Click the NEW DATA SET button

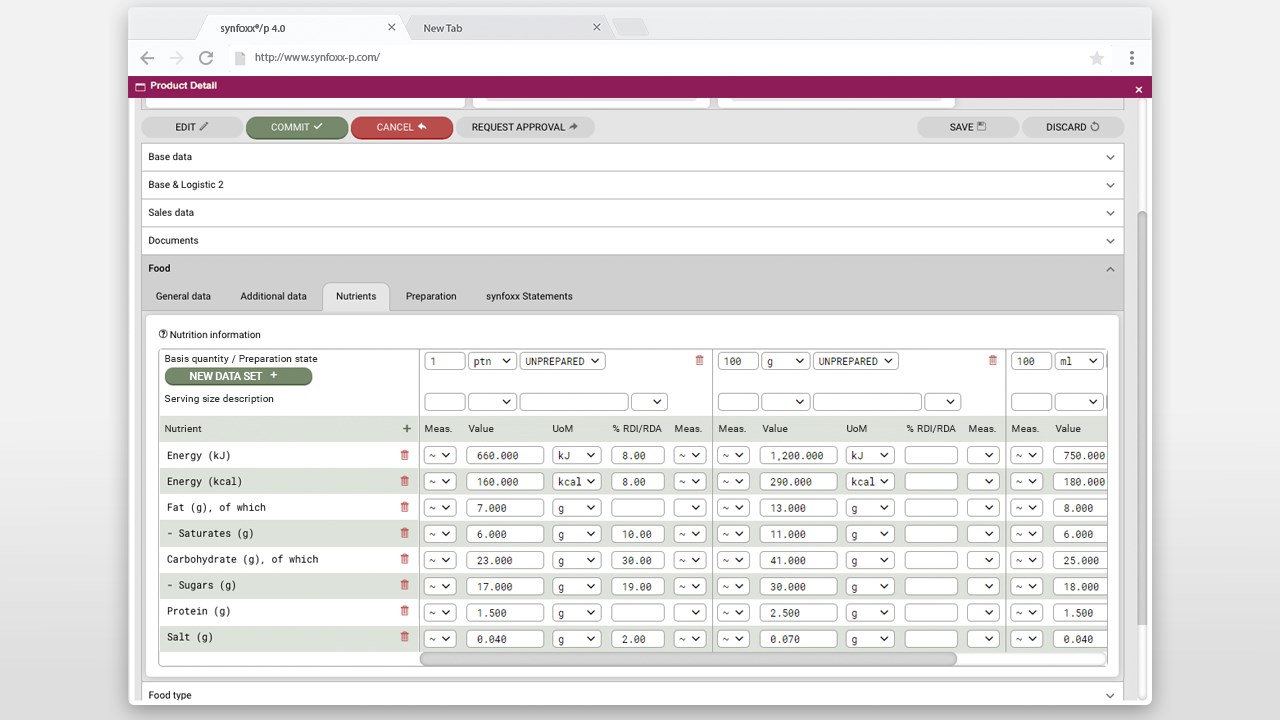[x=238, y=376]
